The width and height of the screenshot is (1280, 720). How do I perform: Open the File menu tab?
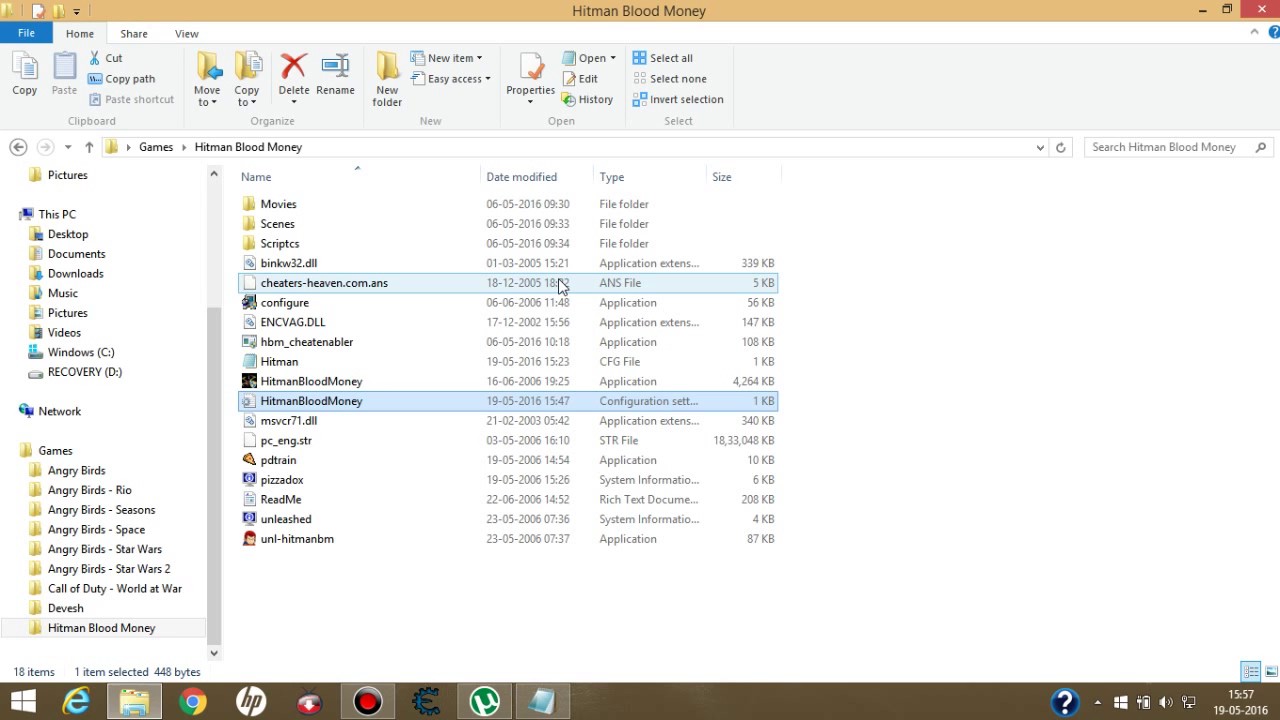tap(26, 33)
